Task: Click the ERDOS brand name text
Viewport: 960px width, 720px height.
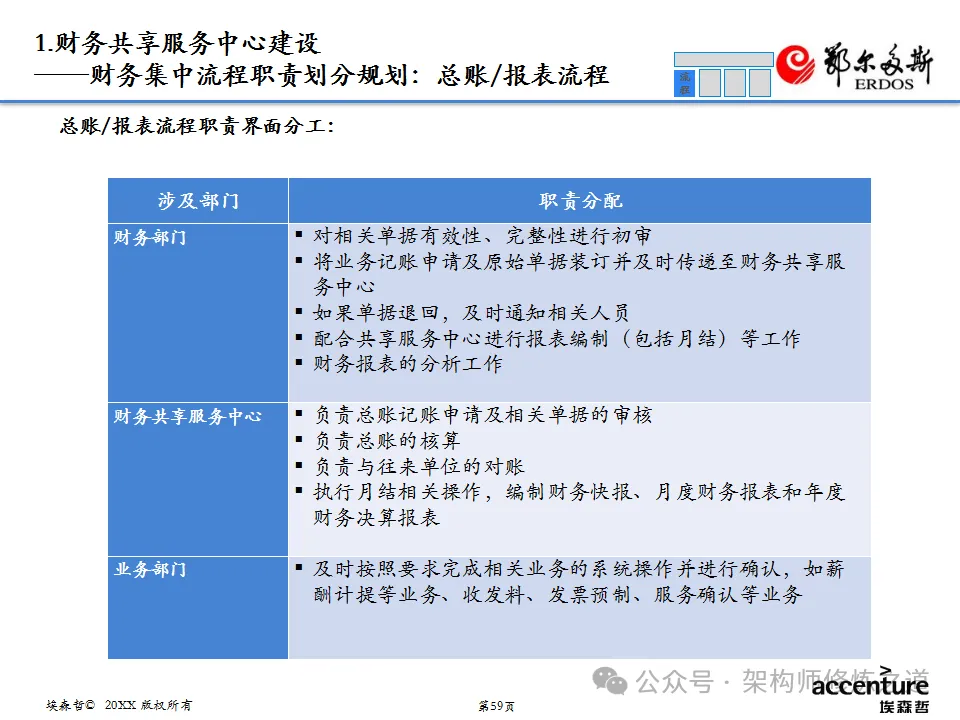Action: pyautogui.click(x=884, y=84)
